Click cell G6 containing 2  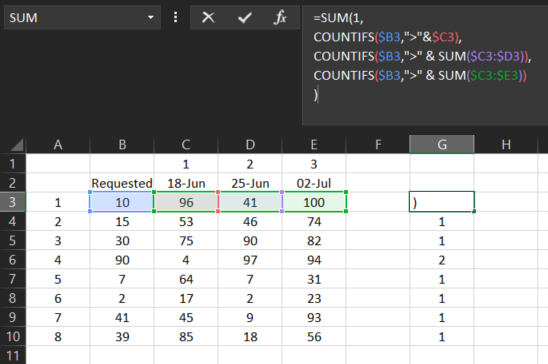pyautogui.click(x=442, y=260)
